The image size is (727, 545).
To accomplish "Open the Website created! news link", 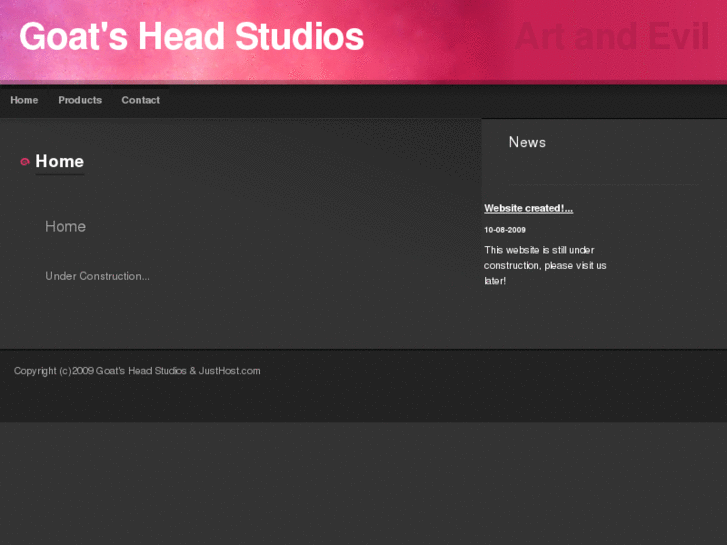I will point(528,208).
